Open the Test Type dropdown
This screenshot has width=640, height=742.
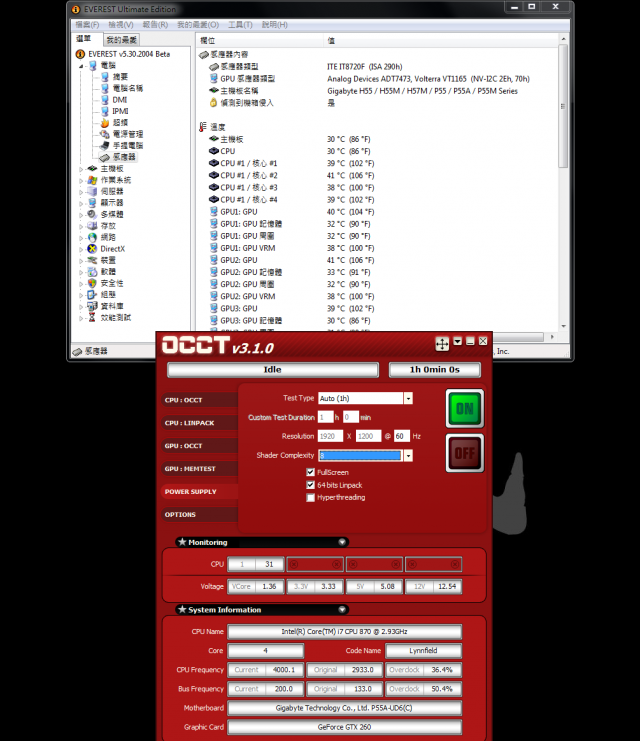coord(408,398)
